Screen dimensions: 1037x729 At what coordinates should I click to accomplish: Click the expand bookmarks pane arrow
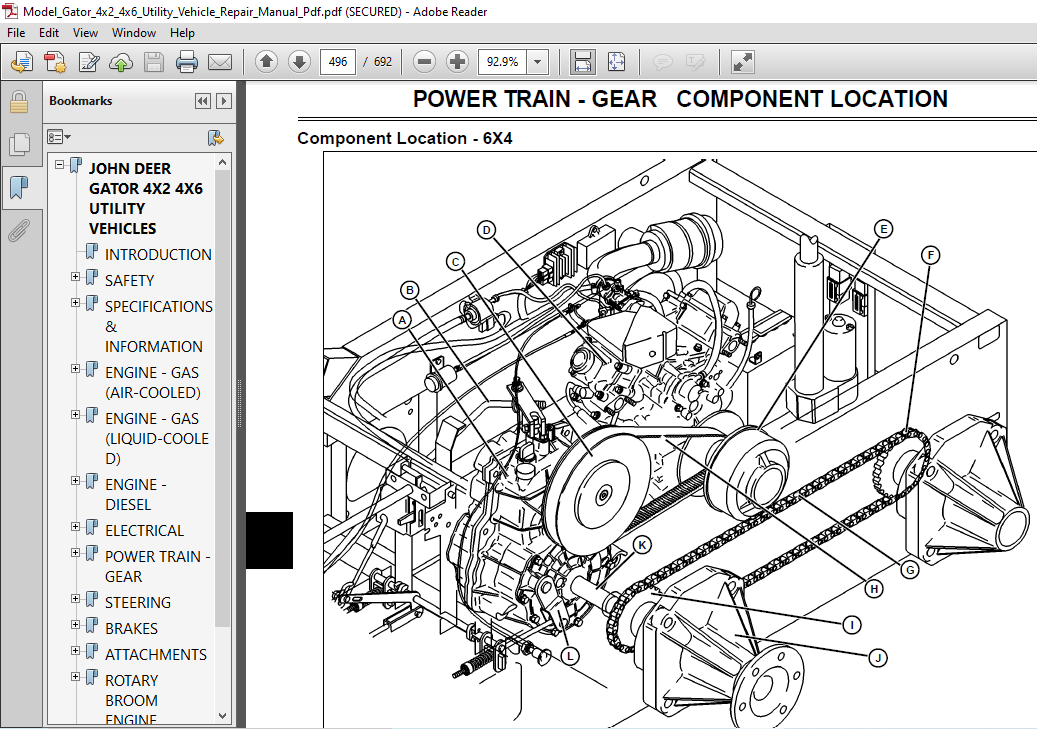[x=224, y=101]
